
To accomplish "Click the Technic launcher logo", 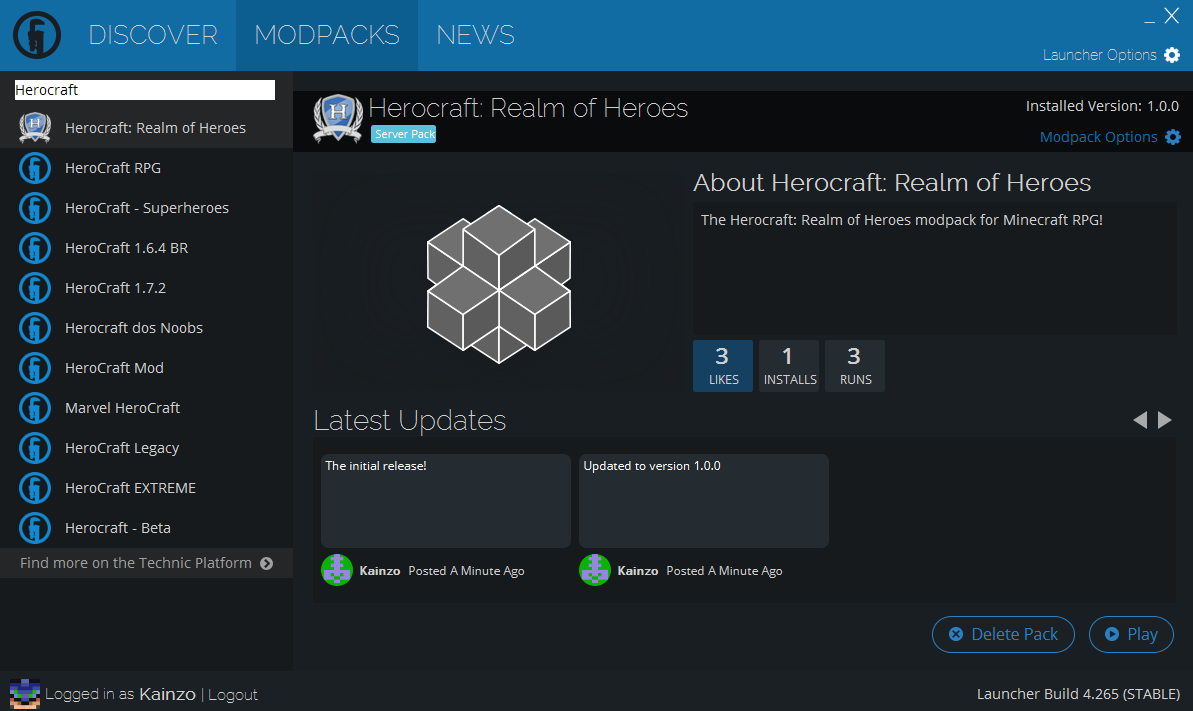I will tap(37, 35).
